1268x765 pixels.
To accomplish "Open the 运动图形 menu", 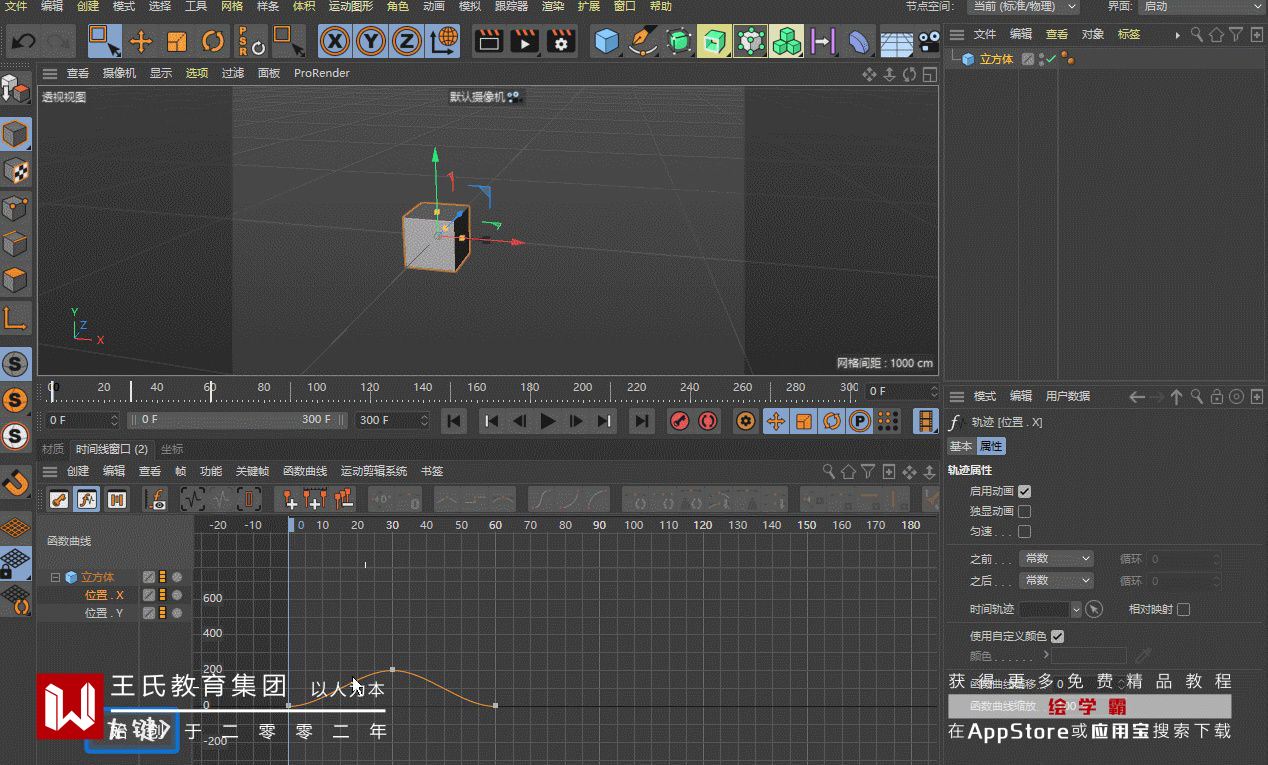I will tap(350, 6).
